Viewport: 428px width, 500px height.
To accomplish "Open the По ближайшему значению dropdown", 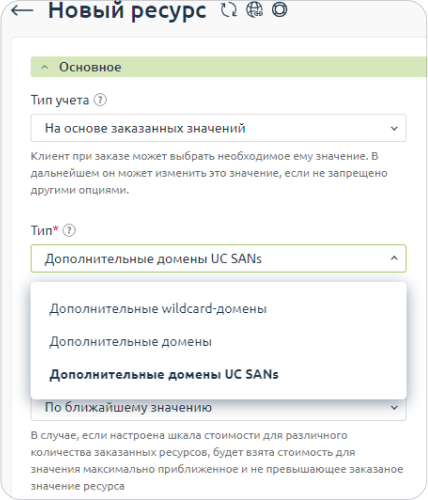I will pyautogui.click(x=218, y=409).
